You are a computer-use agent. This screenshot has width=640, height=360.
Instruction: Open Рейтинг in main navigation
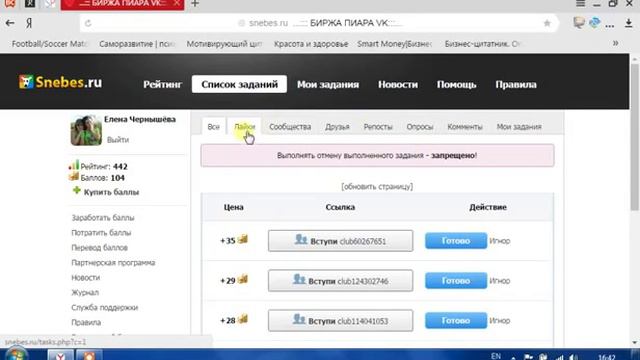(162, 84)
